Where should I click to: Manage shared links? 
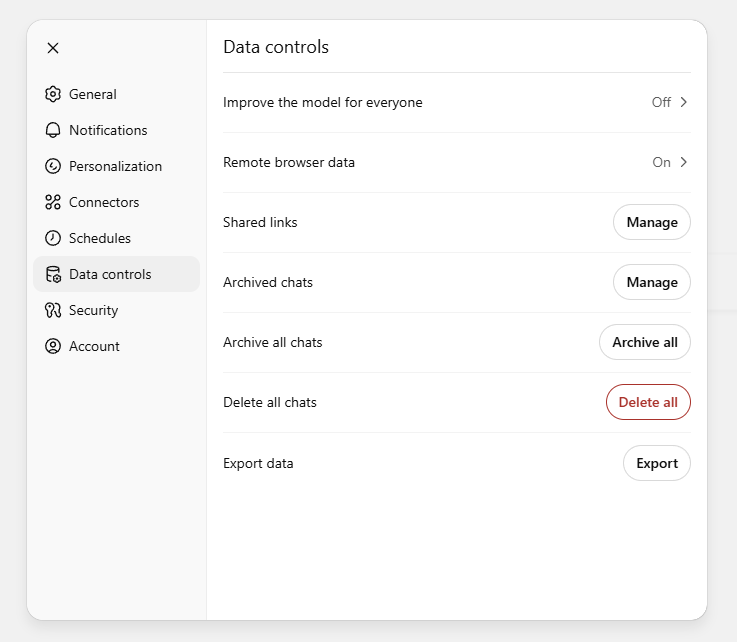pos(651,222)
